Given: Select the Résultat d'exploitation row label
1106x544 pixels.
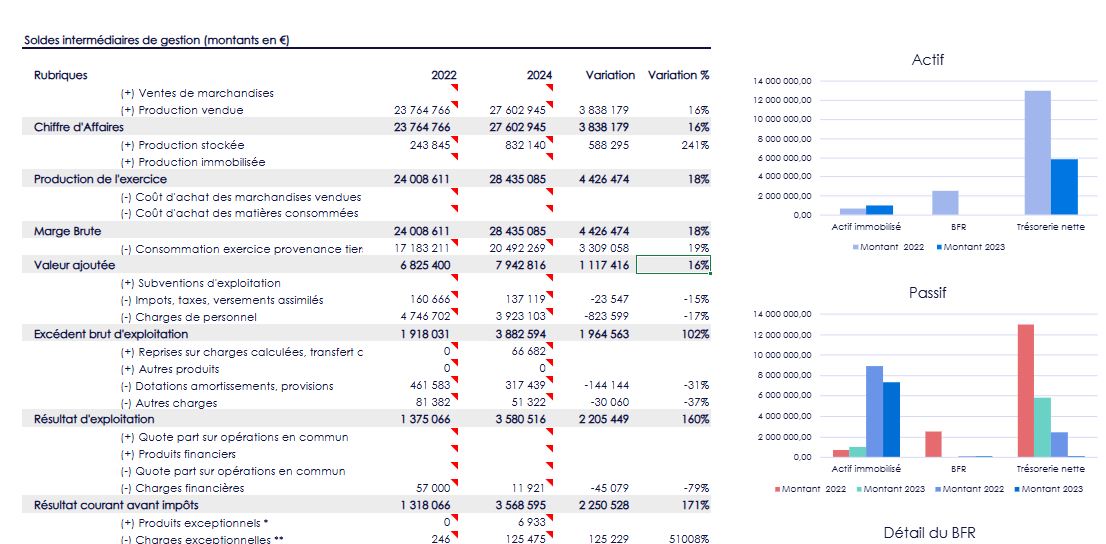Looking at the screenshot, I should tap(94, 419).
